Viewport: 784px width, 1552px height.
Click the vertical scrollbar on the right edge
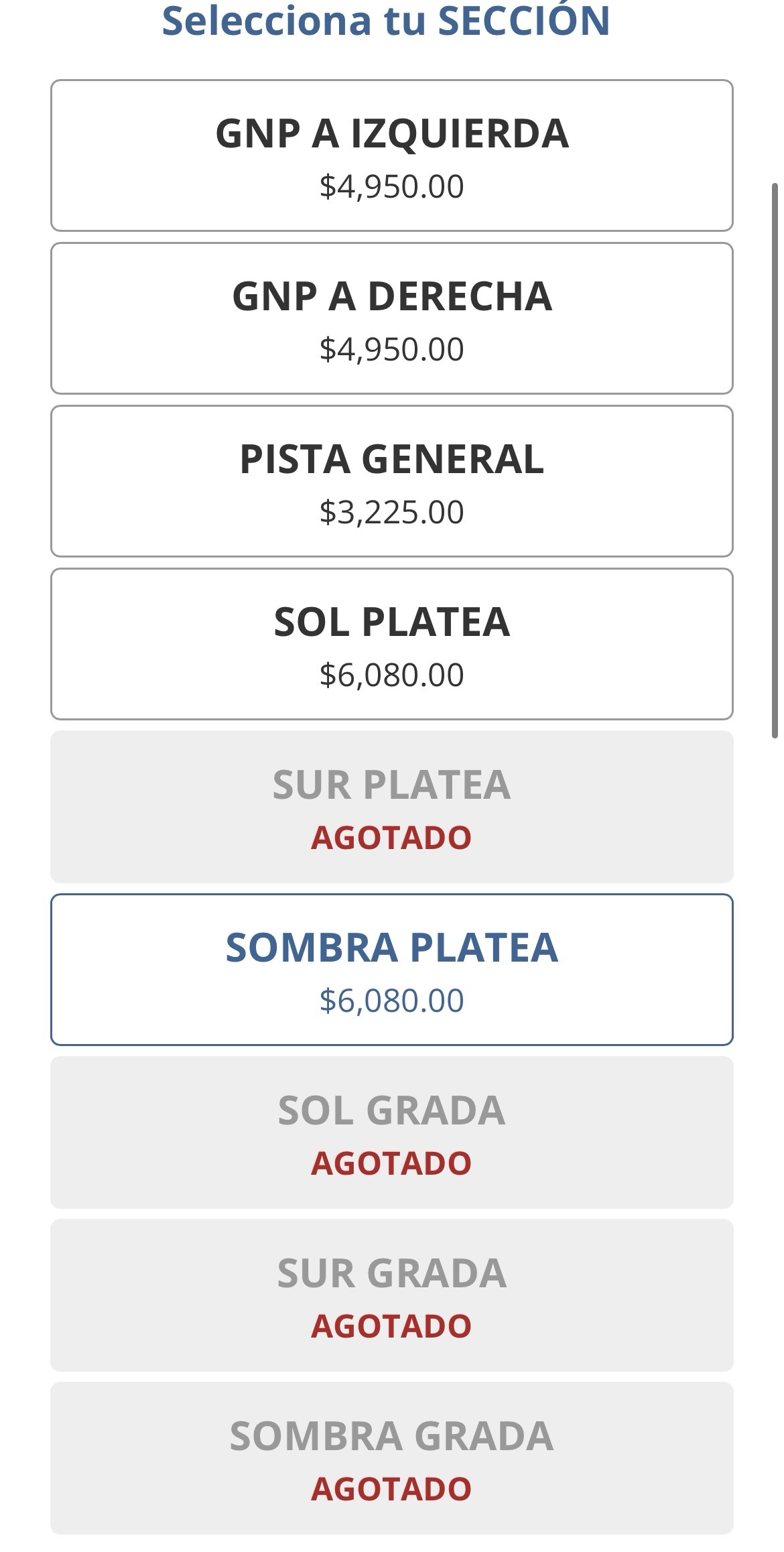[775, 460]
